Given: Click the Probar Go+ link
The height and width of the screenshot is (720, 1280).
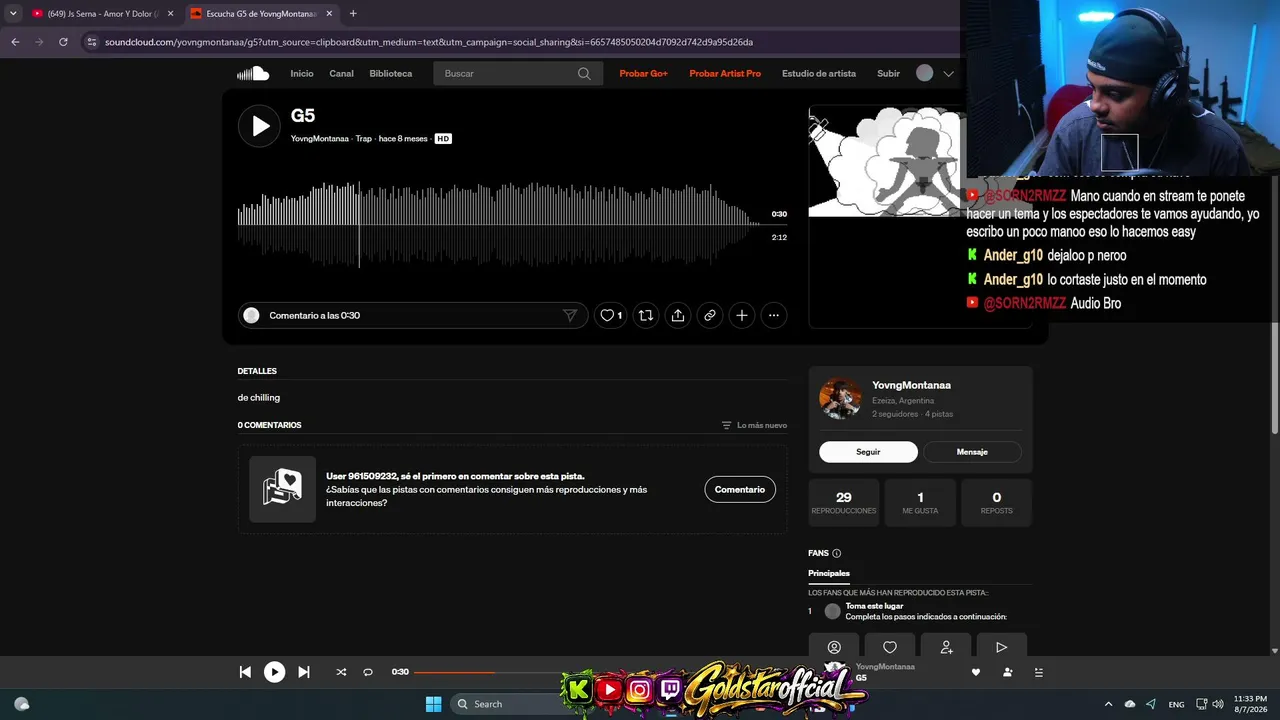Looking at the screenshot, I should pos(644,73).
